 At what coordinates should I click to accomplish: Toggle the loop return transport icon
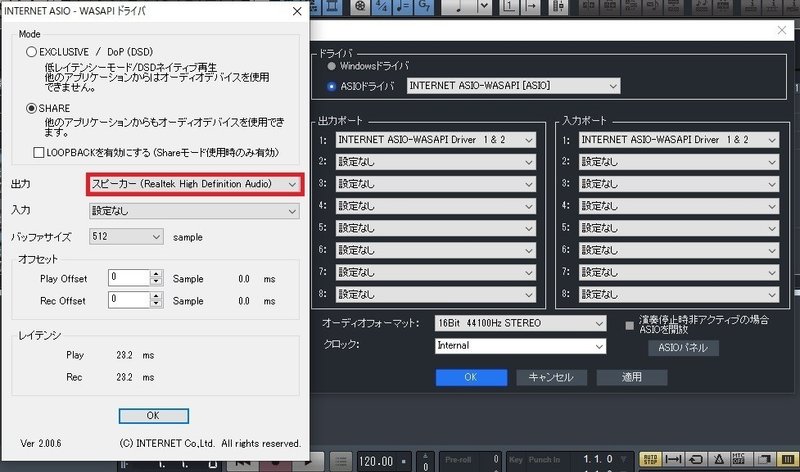(695, 459)
